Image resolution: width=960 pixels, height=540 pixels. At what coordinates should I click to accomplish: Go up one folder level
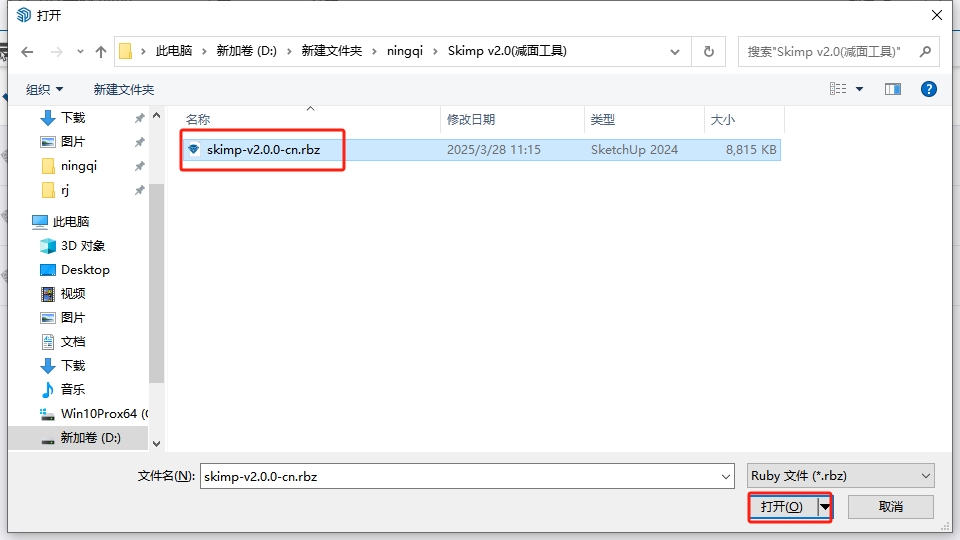coord(101,52)
